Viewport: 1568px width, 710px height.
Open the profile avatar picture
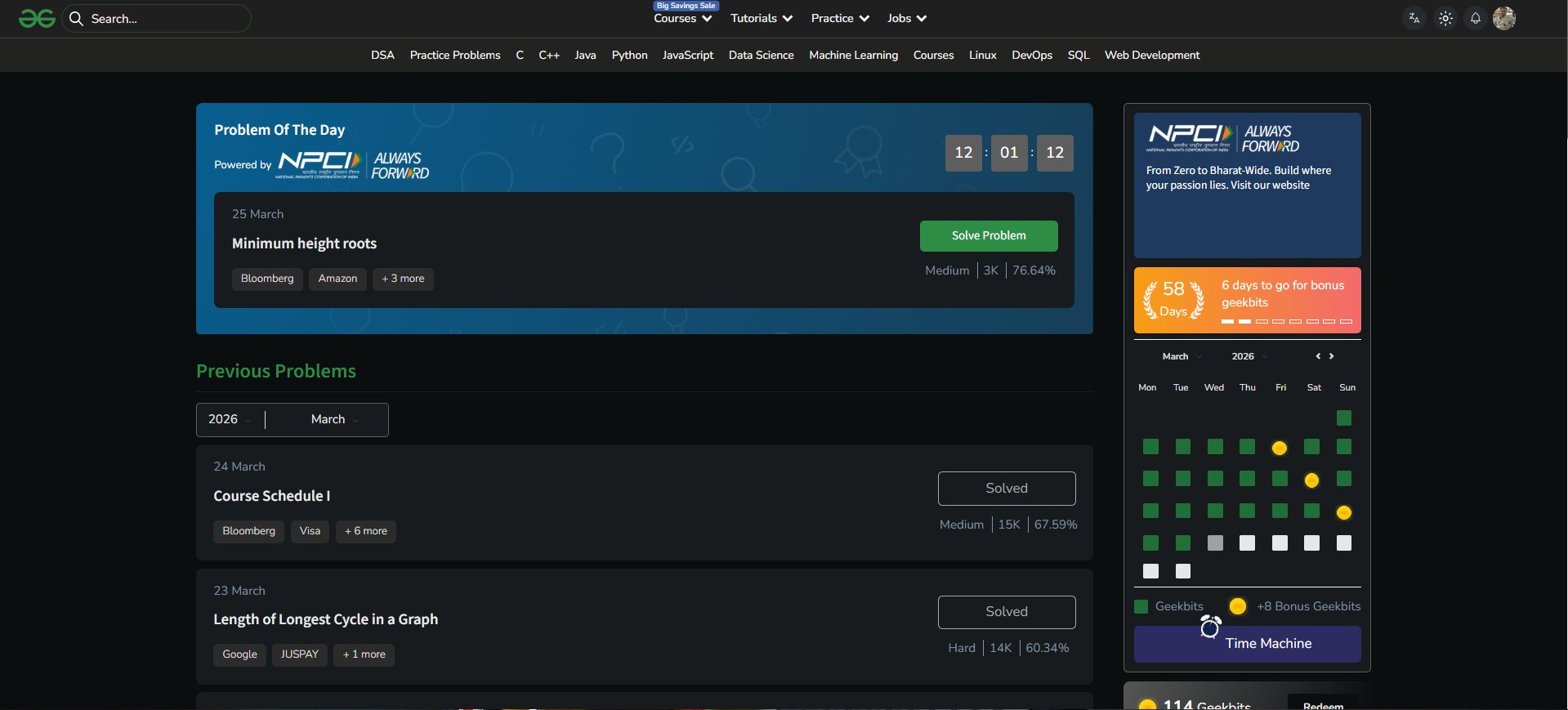pyautogui.click(x=1504, y=18)
